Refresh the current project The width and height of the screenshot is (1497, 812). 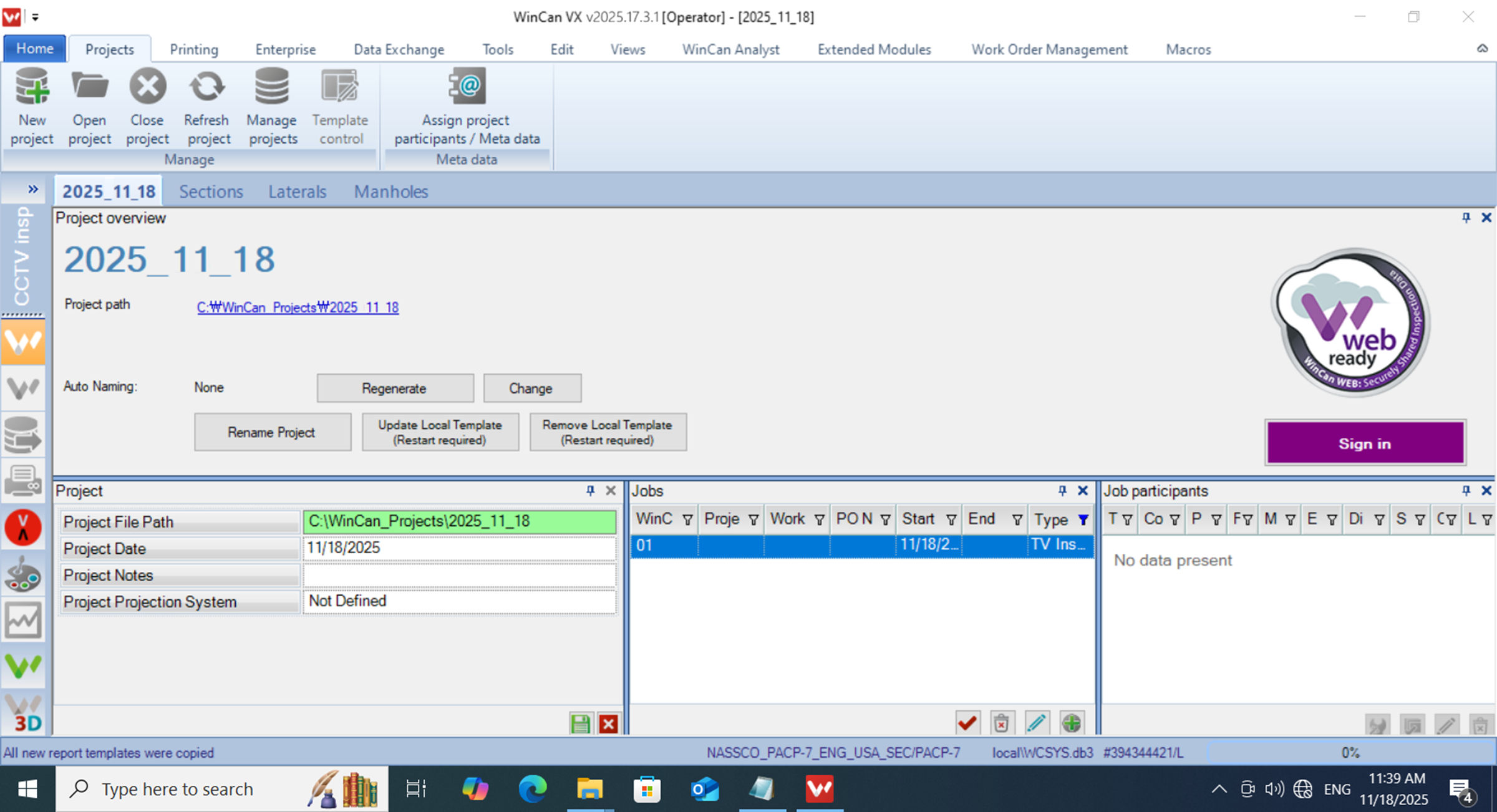coord(206,106)
